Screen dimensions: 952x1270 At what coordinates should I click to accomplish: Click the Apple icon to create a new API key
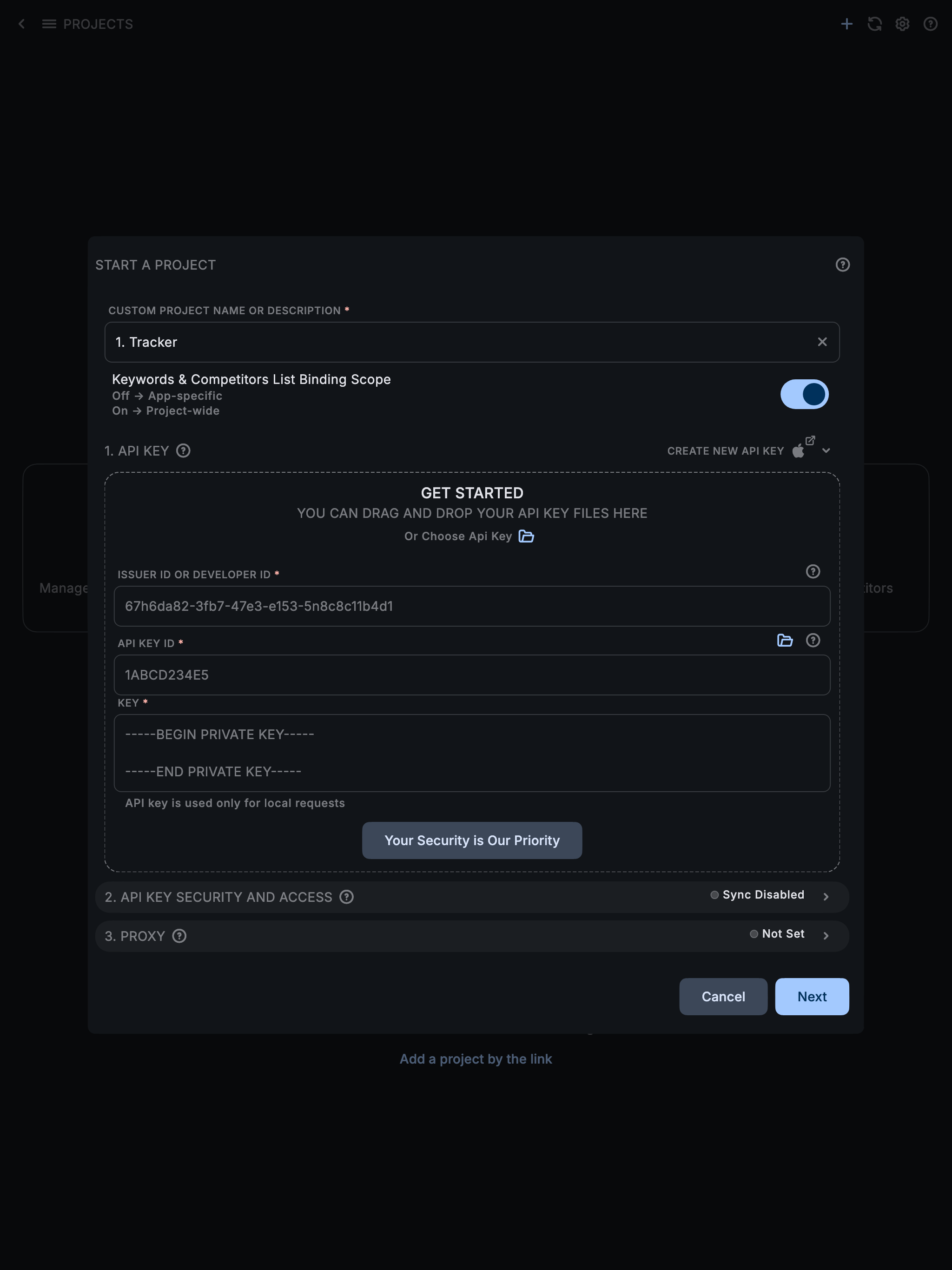(x=799, y=451)
